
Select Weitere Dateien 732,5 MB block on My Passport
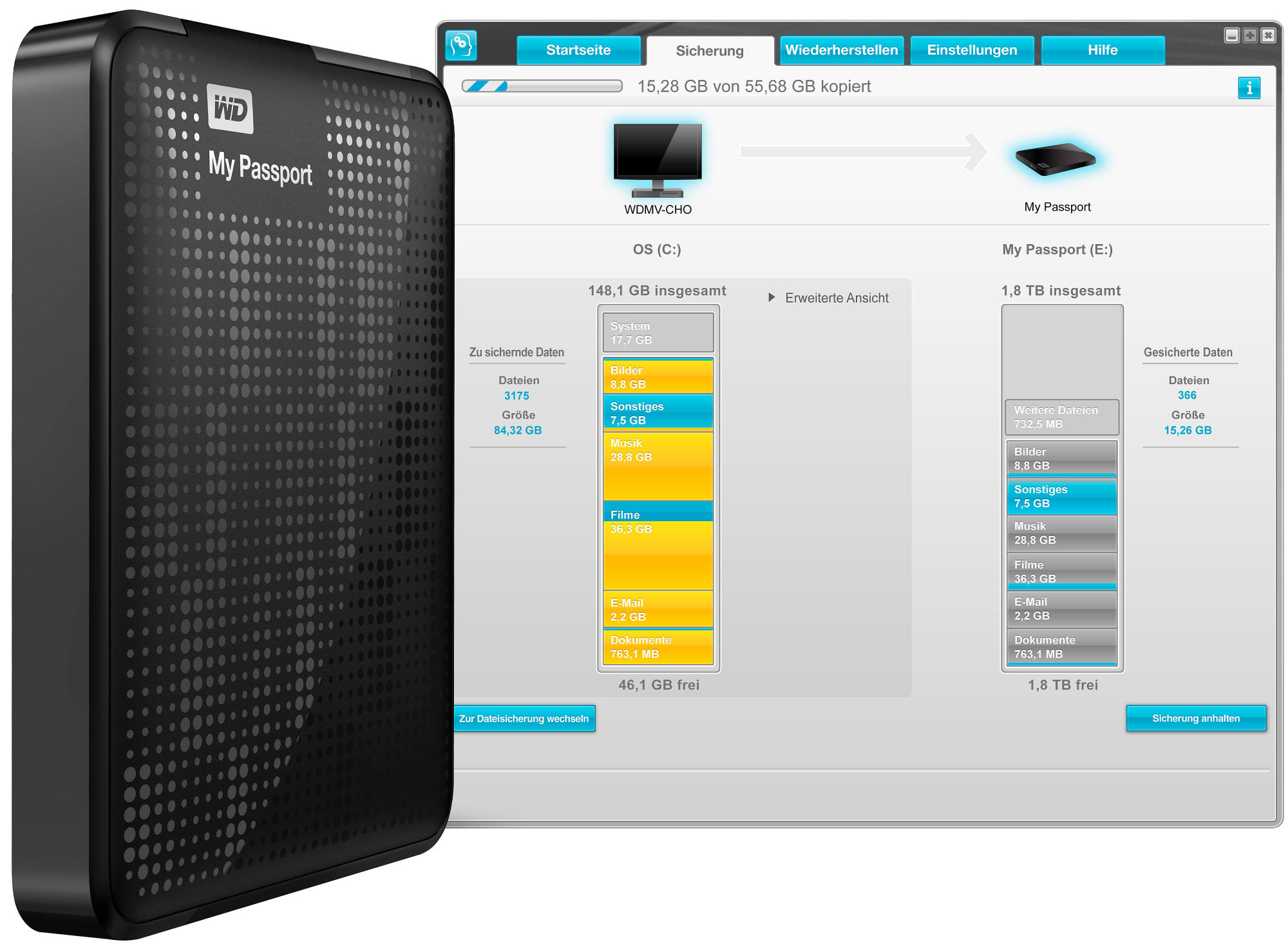point(1062,417)
